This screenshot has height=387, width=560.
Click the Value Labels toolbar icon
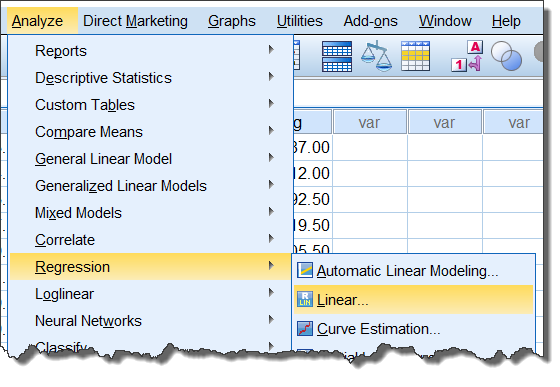click(467, 56)
